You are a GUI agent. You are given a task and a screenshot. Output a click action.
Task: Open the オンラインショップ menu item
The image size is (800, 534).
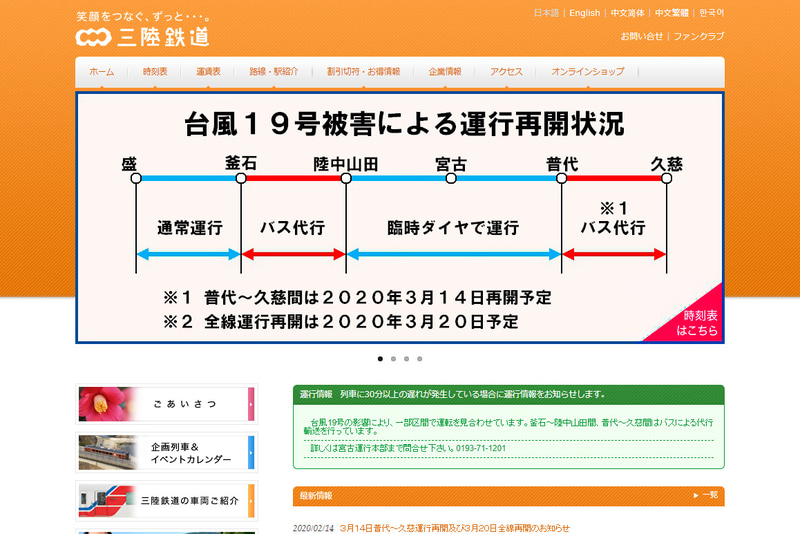click(x=588, y=72)
